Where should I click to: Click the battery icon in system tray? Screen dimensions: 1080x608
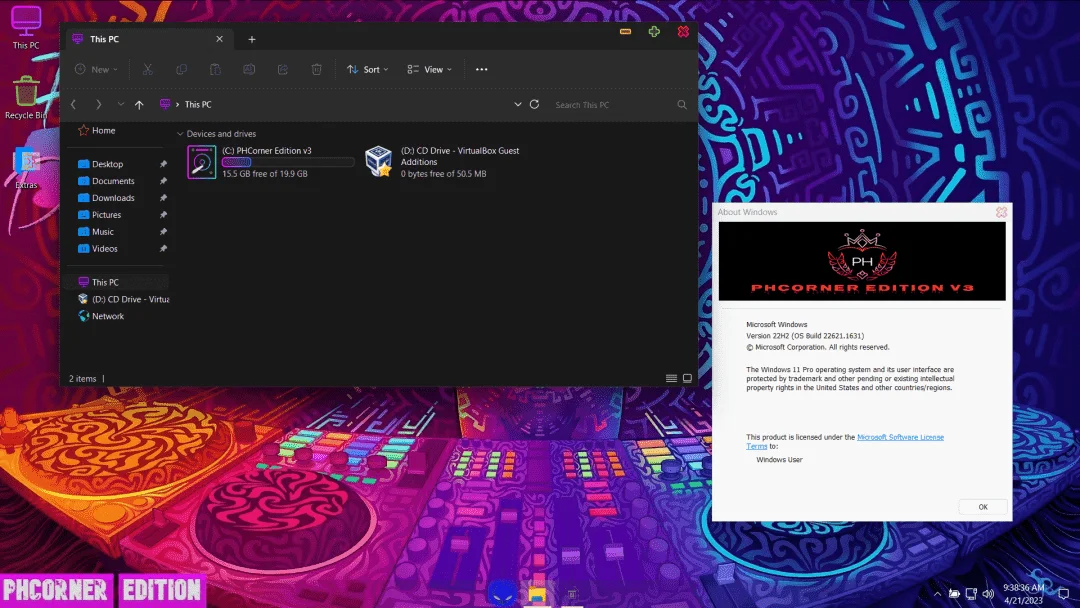(x=954, y=594)
